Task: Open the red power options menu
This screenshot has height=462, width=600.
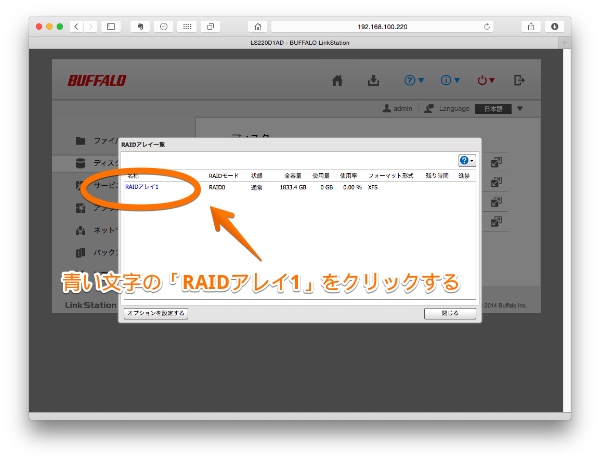Action: 486,80
